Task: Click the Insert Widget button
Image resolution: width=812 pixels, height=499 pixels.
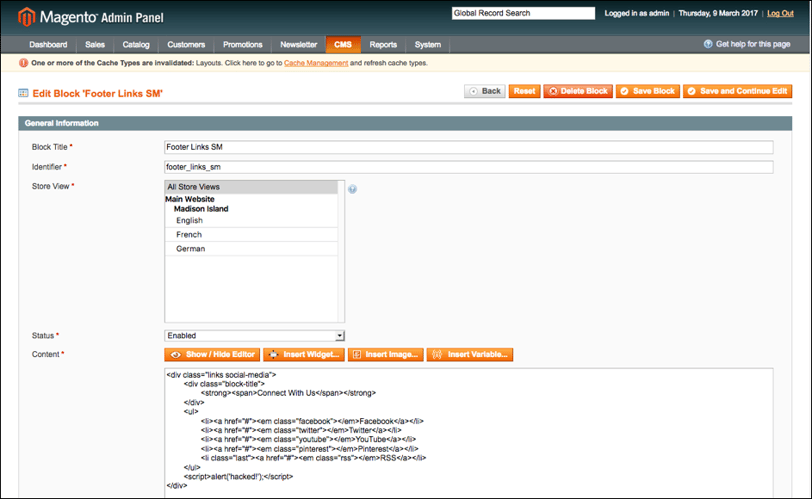Action: (303, 354)
